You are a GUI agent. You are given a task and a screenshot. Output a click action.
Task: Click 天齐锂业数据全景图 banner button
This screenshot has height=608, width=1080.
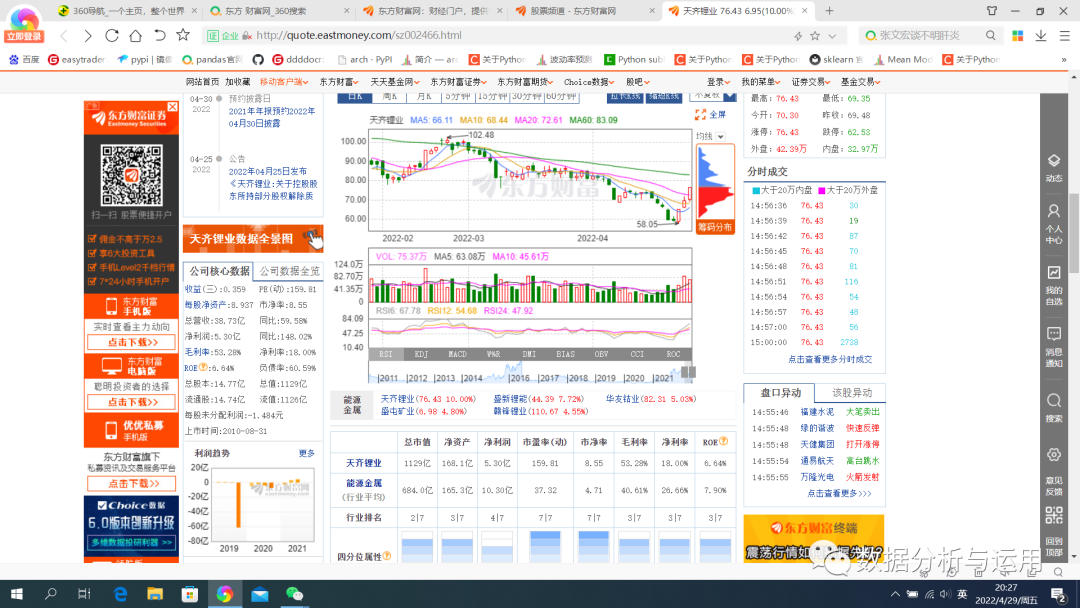(253, 239)
